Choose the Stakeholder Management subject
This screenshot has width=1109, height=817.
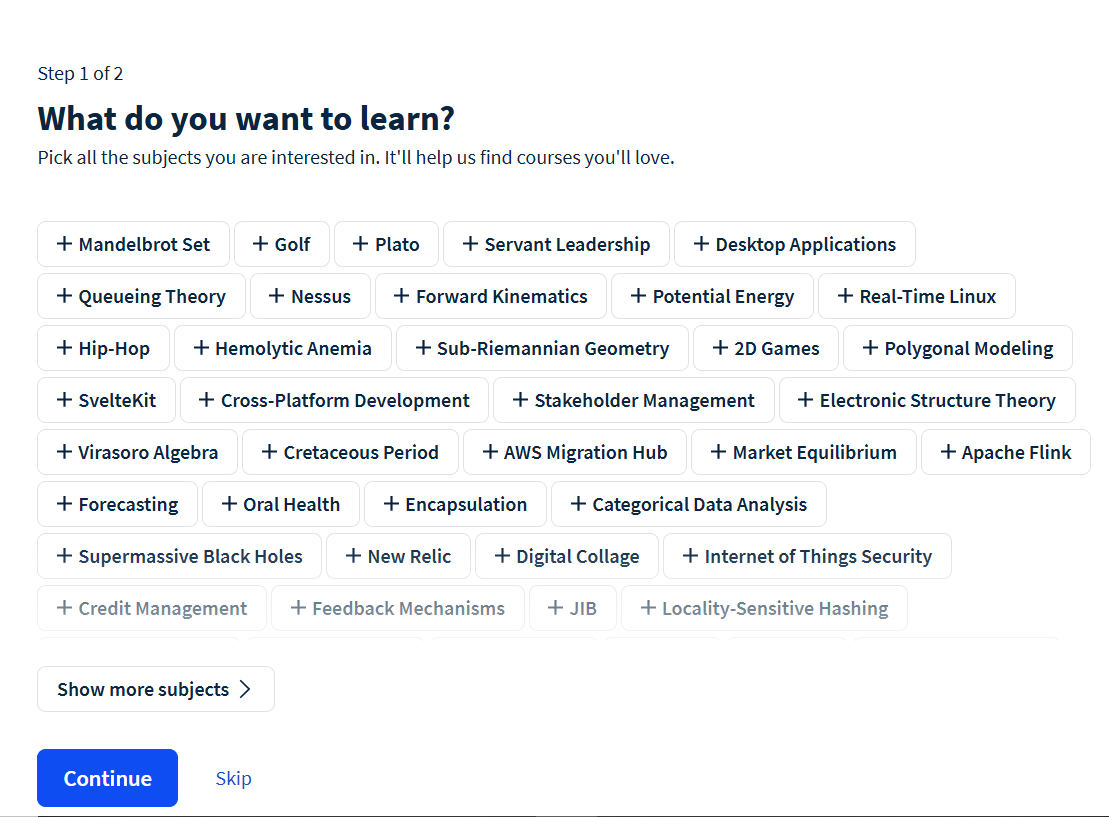[x=633, y=400]
